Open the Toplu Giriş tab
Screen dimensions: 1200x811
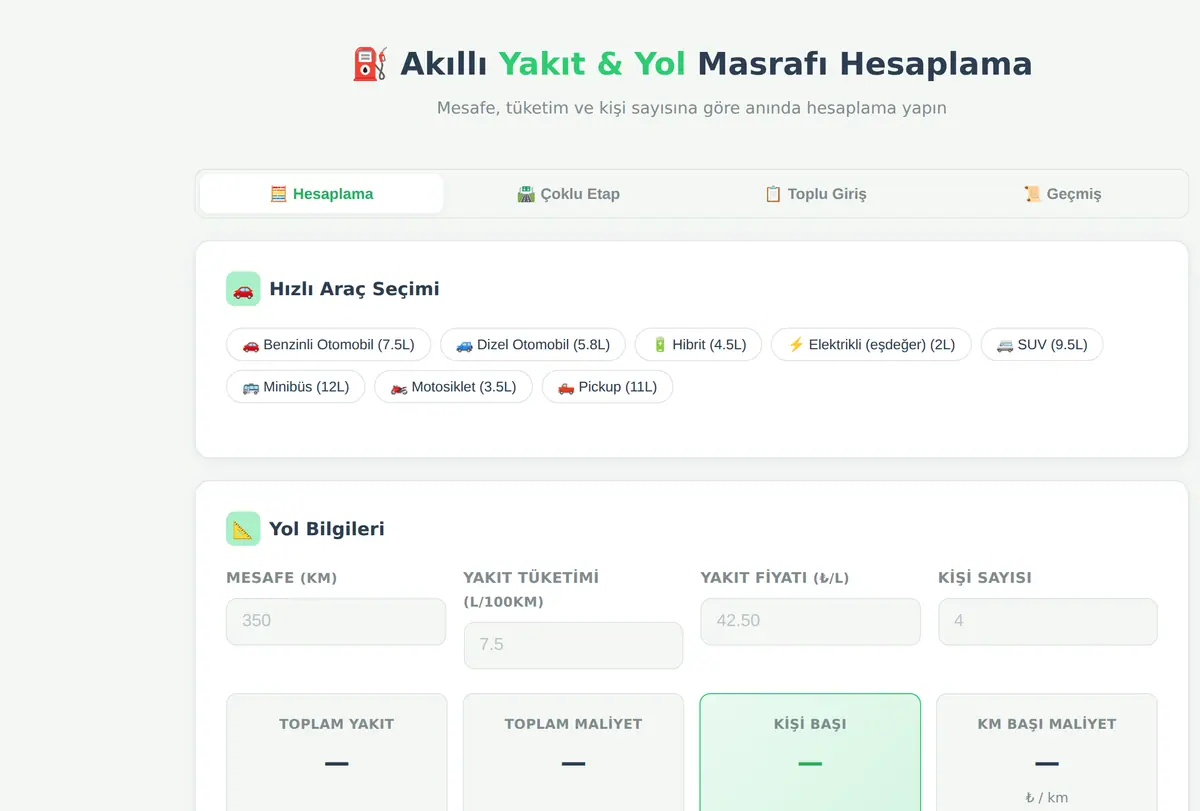click(815, 194)
